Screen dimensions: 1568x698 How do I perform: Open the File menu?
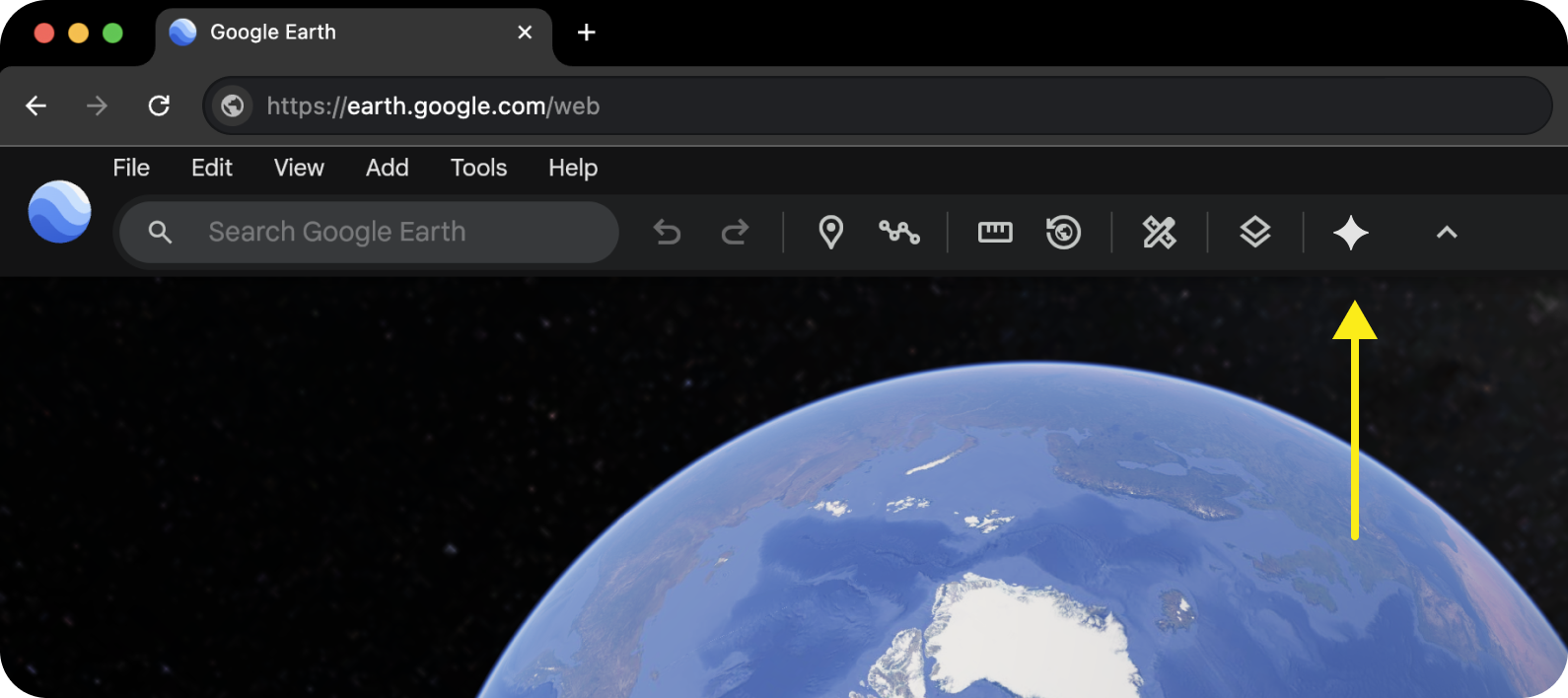coord(131,168)
